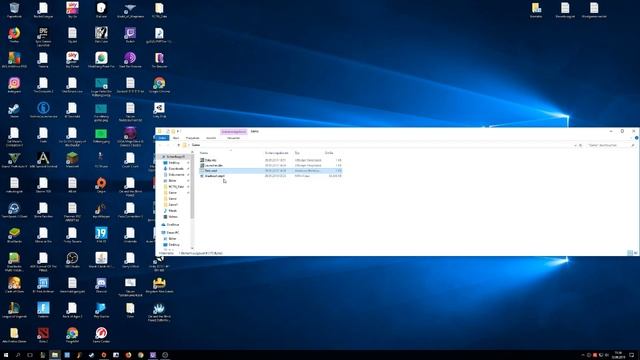Select the Fortnite desktop shortcut
This screenshot has width=640, height=360.
43,311
